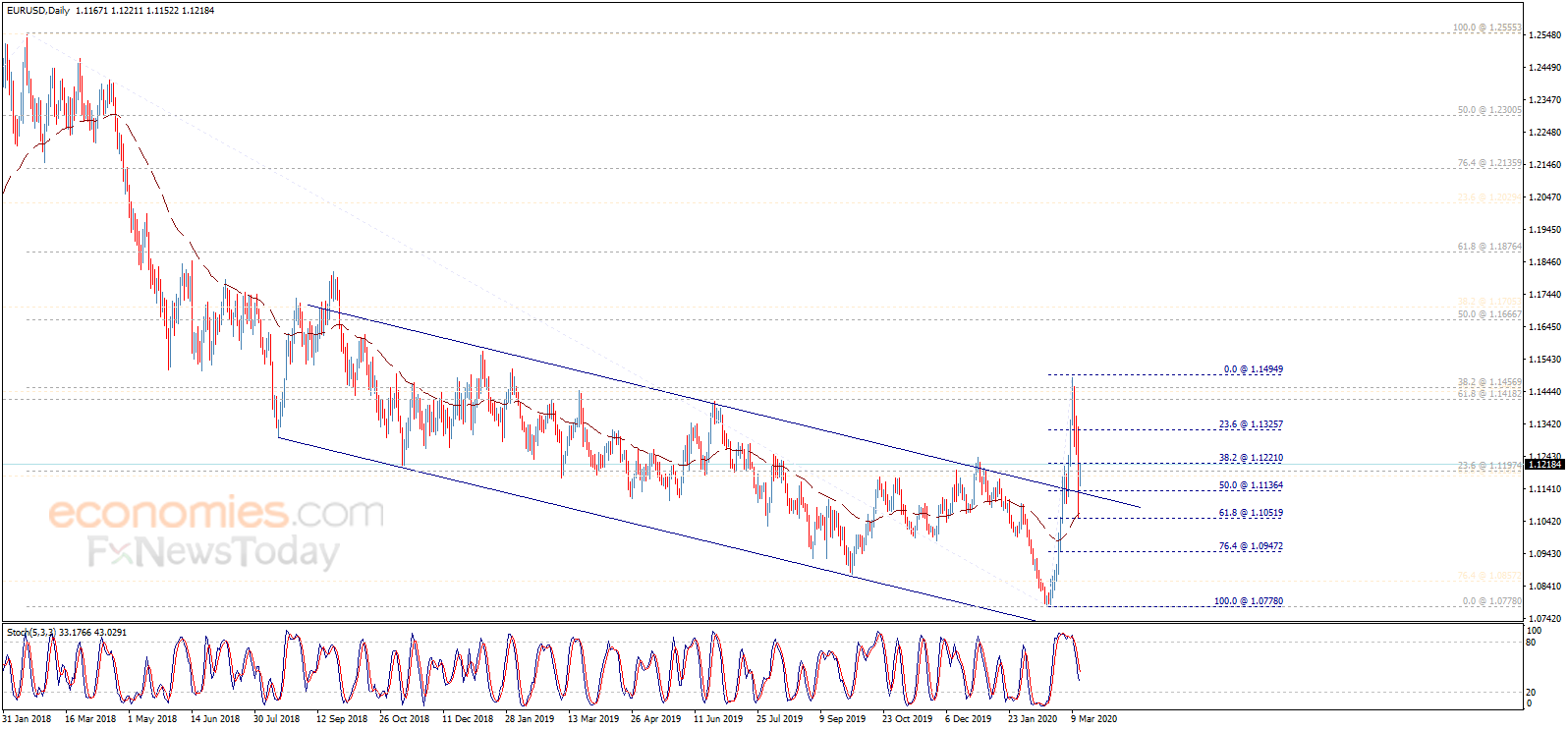The height and width of the screenshot is (730, 1568).
Task: Click the '100.0 @ 1.25553' Fibonacci label
Action: click(1487, 28)
